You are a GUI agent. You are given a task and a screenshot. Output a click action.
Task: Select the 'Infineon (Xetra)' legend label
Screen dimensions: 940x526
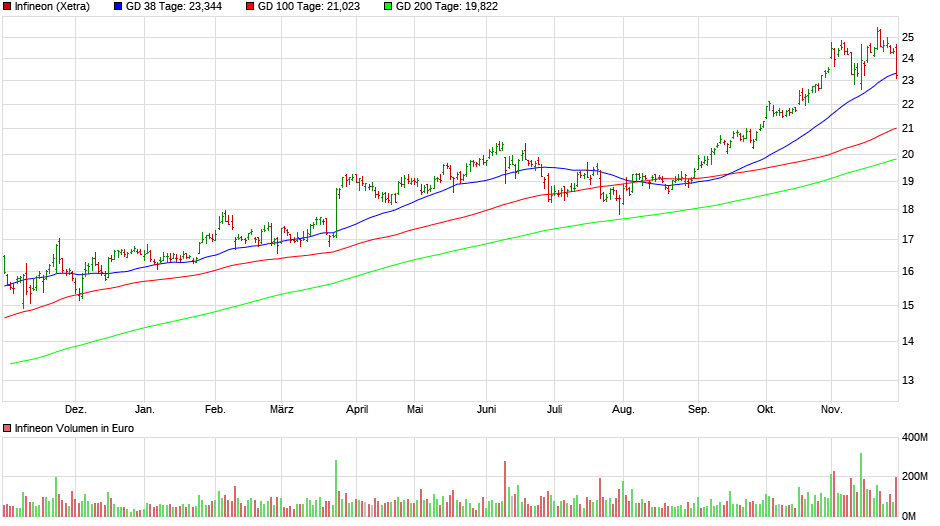[x=52, y=7]
